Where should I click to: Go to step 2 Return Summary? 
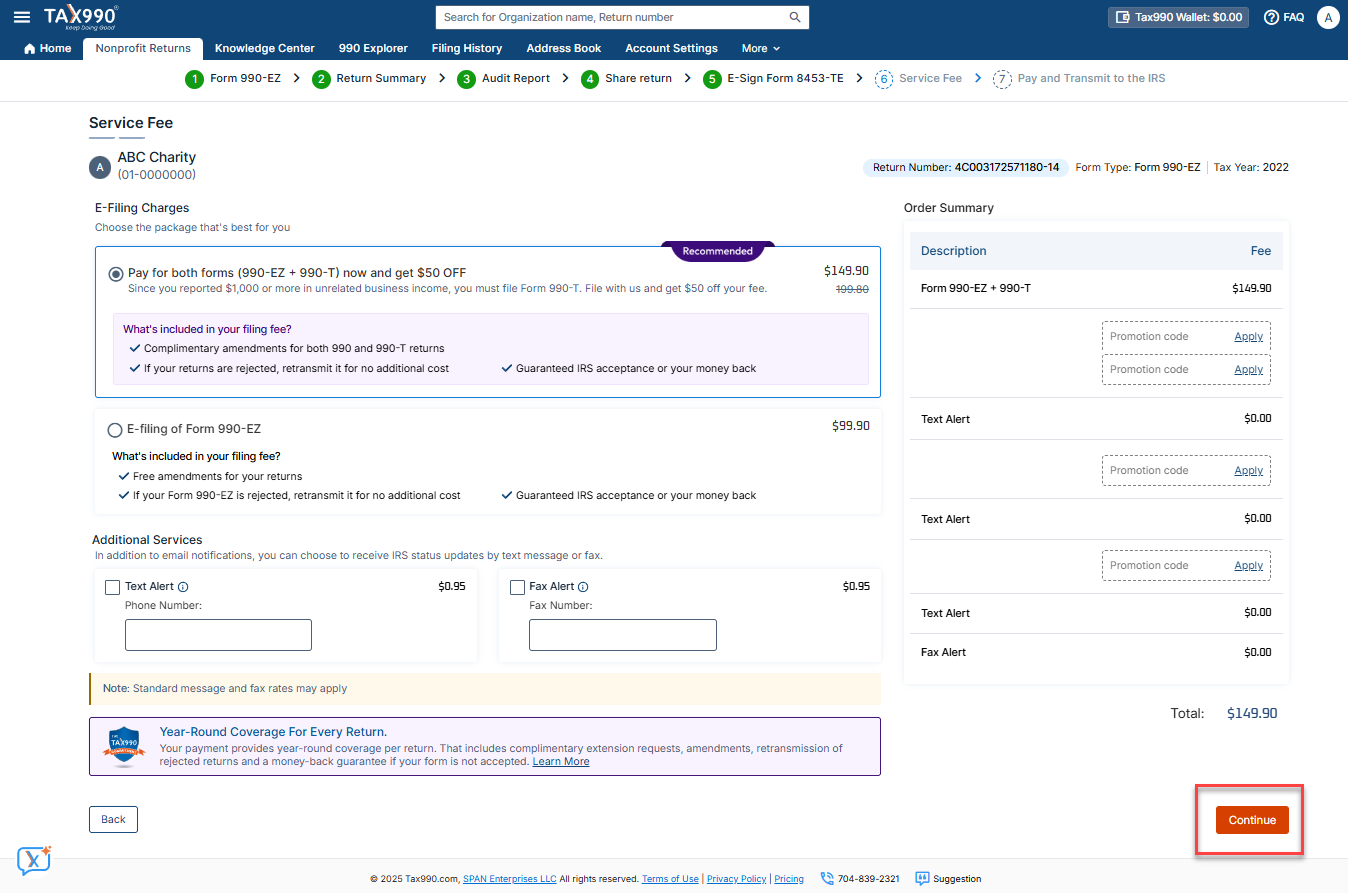(370, 79)
